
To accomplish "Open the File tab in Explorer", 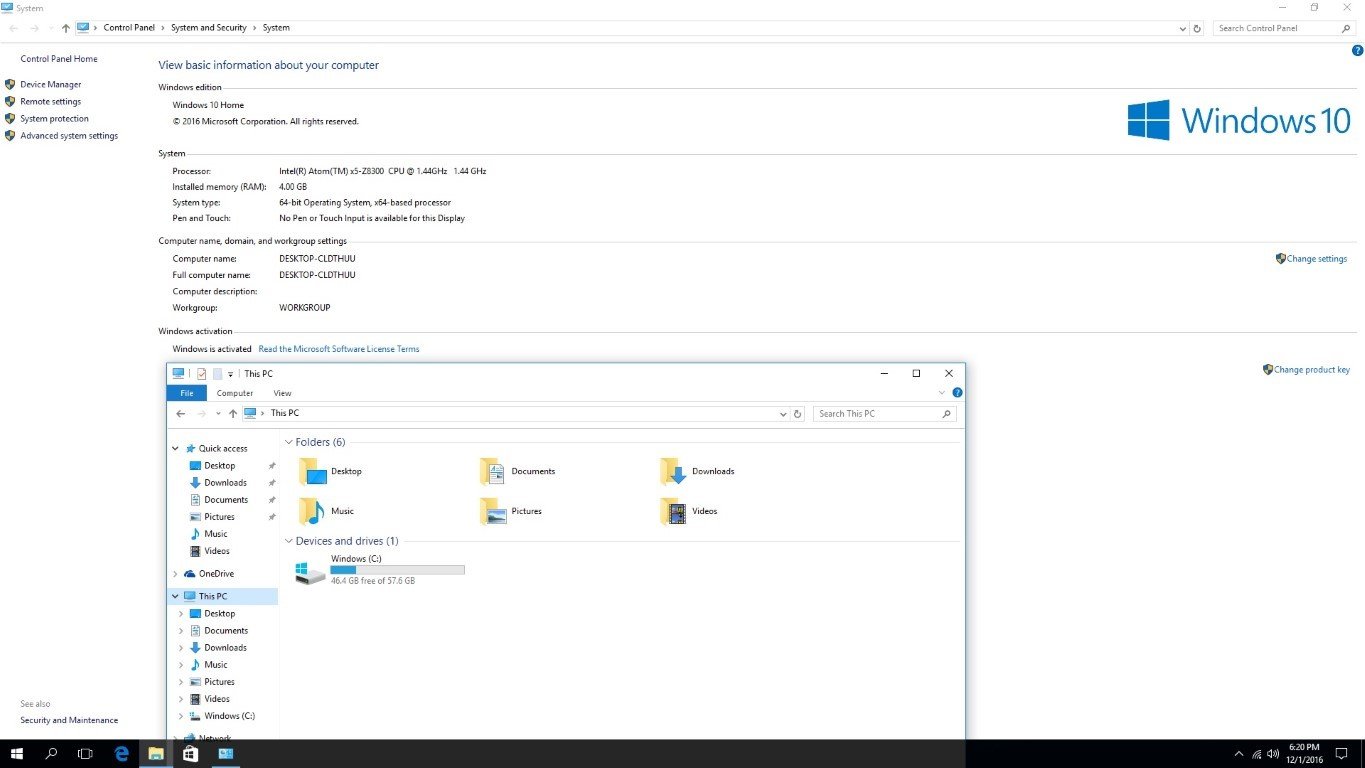I will [x=187, y=393].
